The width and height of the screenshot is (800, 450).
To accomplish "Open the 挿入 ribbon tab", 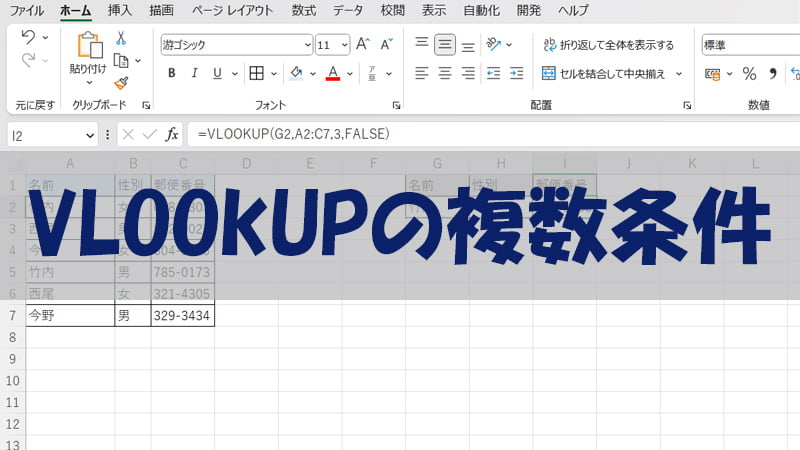I will click(119, 11).
